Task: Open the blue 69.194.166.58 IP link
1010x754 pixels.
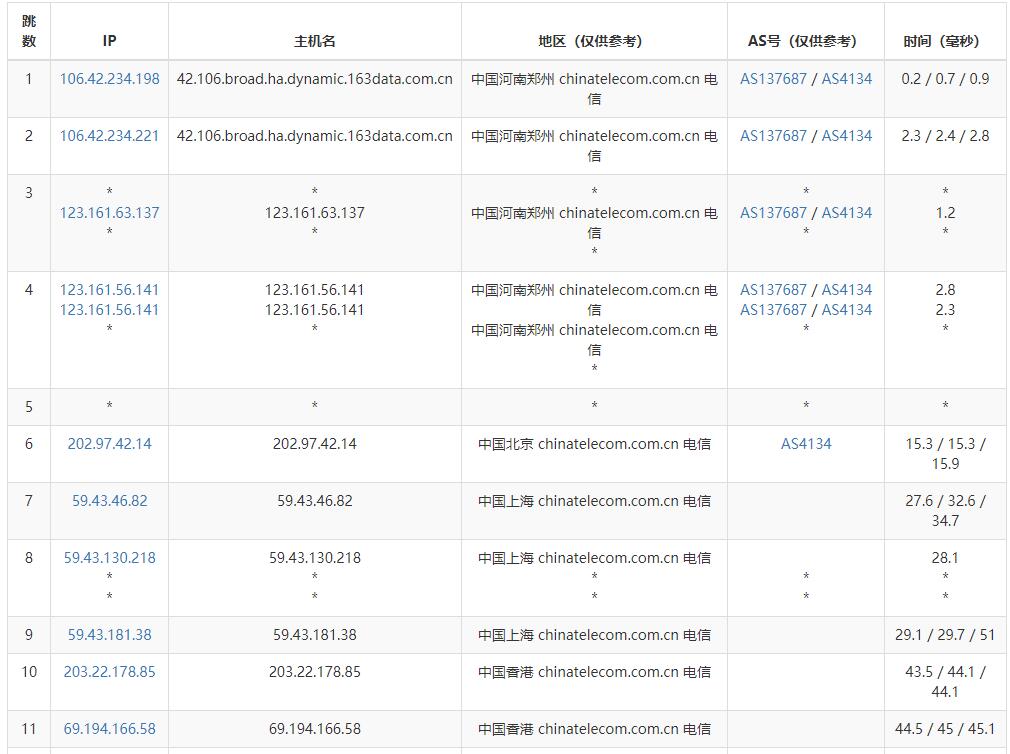Action: pos(110,729)
